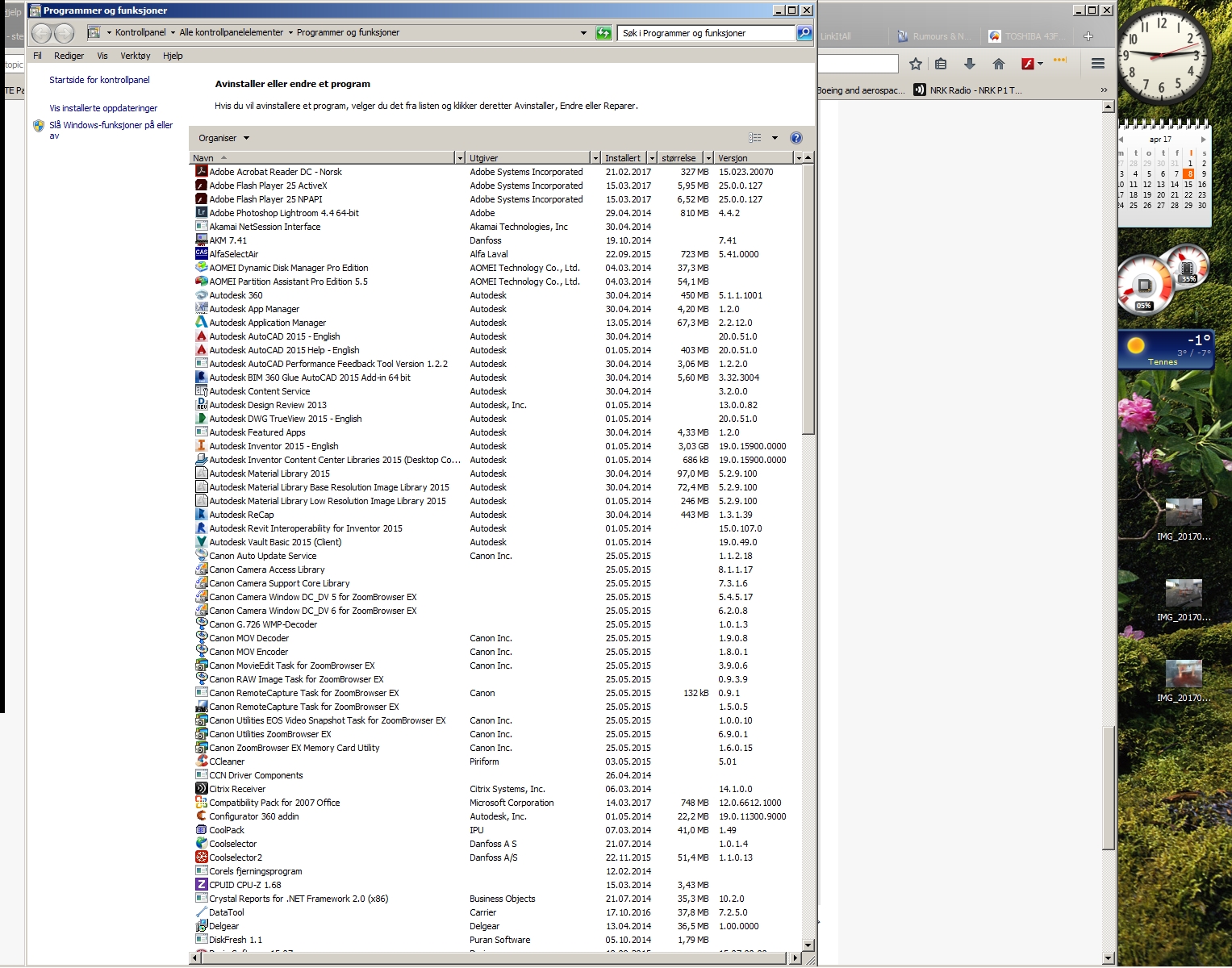The image size is (1232, 968).
Task: Open Firefox downloads arrow icon
Action: 970,64
